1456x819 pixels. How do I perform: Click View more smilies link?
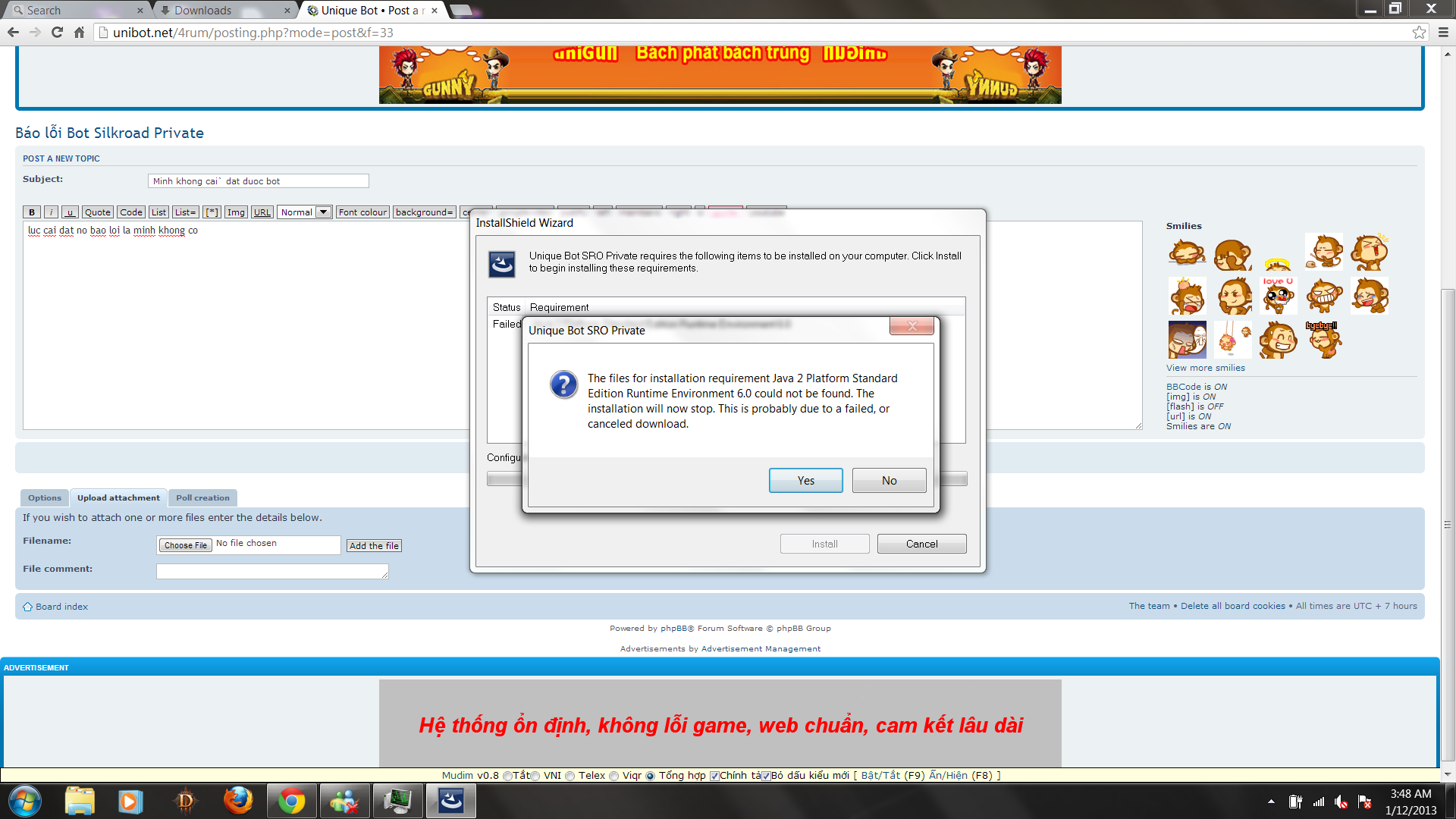(x=1205, y=368)
